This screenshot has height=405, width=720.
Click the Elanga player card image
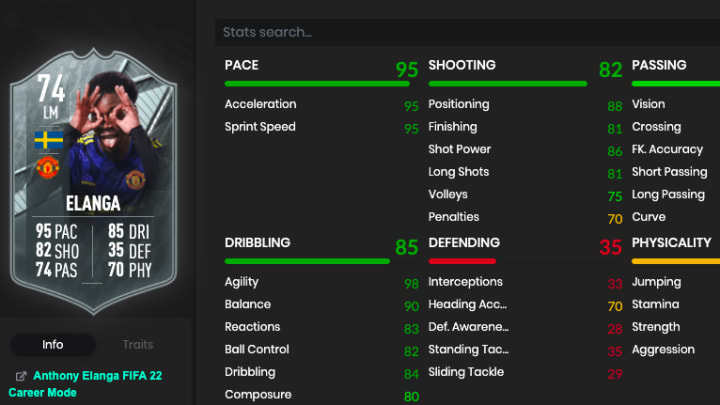click(94, 181)
